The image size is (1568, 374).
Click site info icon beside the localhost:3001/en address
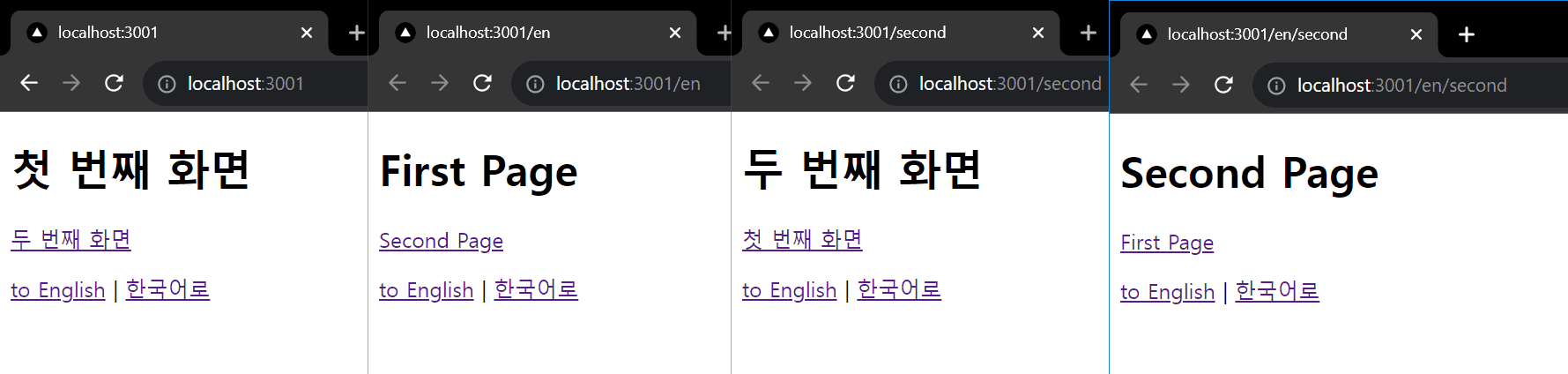click(x=535, y=84)
